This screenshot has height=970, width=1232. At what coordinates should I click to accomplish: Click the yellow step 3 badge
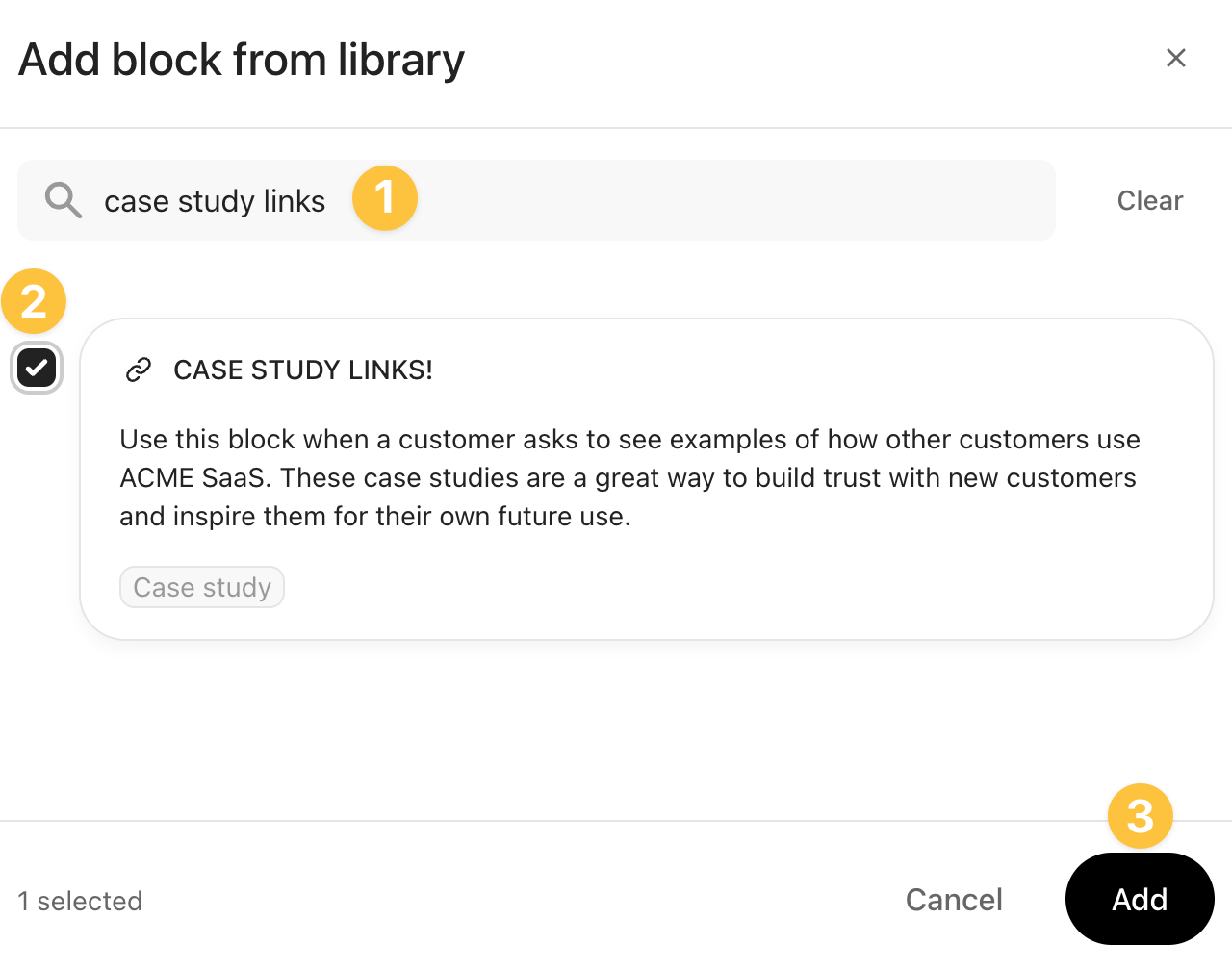[1140, 817]
